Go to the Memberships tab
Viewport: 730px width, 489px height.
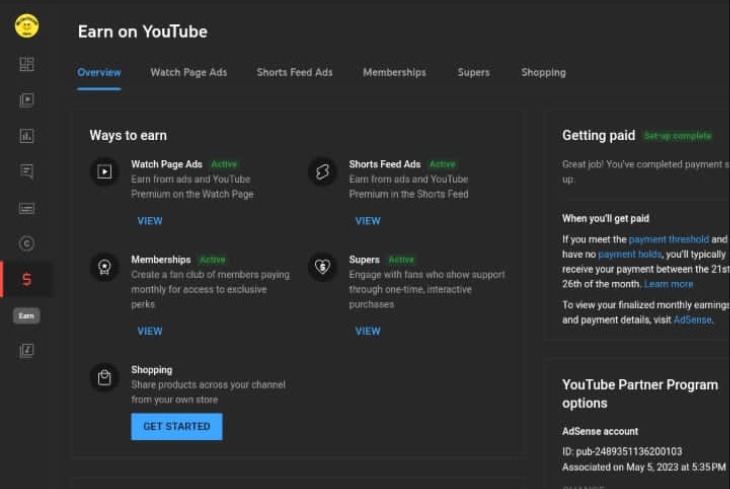pyautogui.click(x=394, y=72)
